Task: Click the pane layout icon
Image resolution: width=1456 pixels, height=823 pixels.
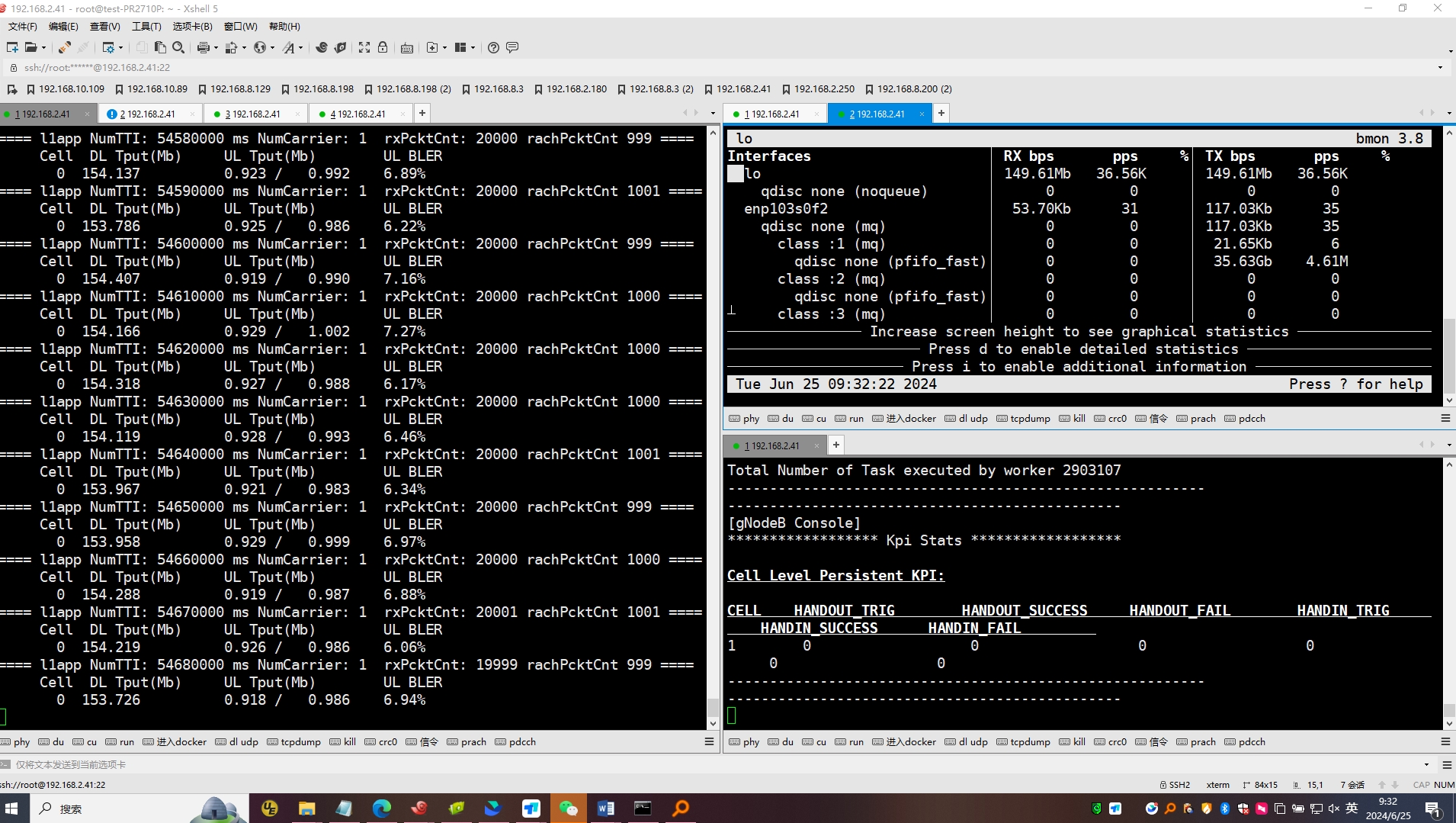Action: [x=460, y=47]
